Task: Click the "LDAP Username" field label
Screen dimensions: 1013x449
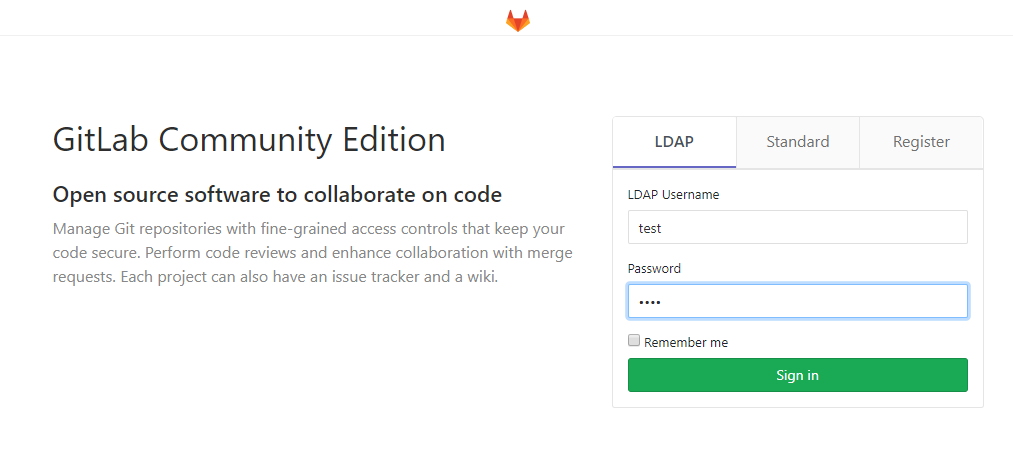Action: click(x=673, y=194)
